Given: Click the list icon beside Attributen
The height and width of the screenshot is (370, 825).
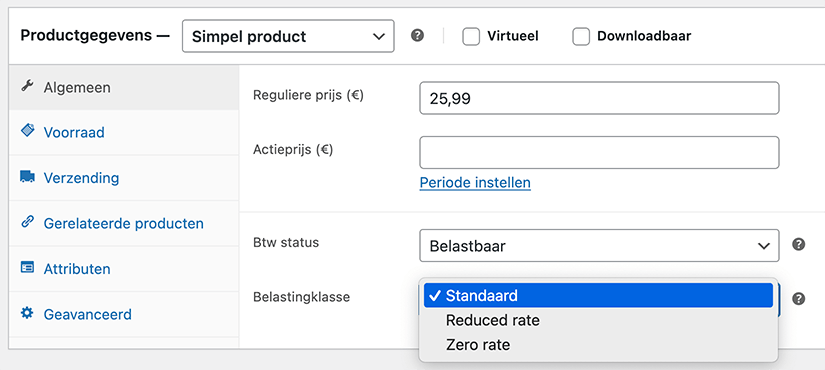Looking at the screenshot, I should tap(27, 268).
